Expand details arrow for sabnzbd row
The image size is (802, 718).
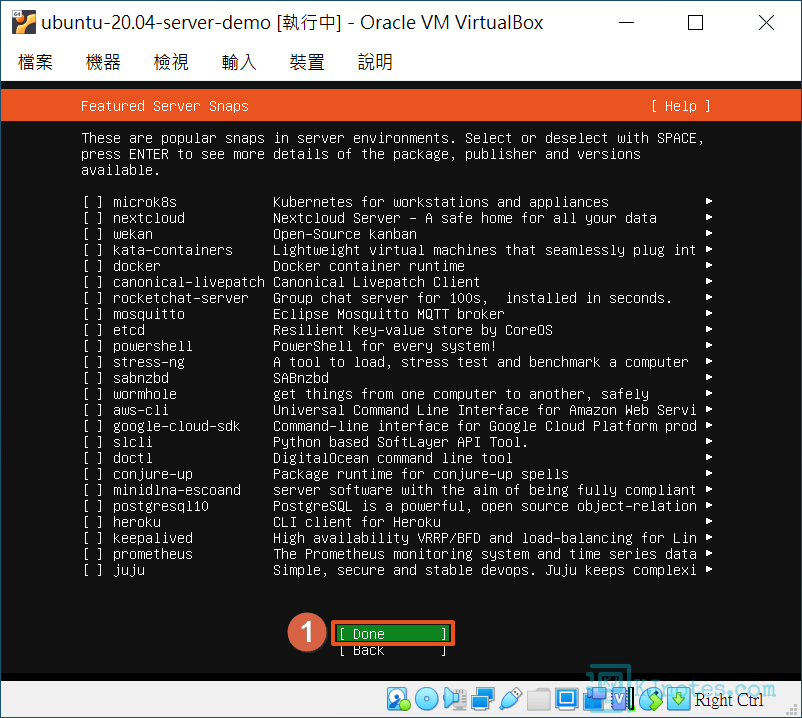(709, 377)
